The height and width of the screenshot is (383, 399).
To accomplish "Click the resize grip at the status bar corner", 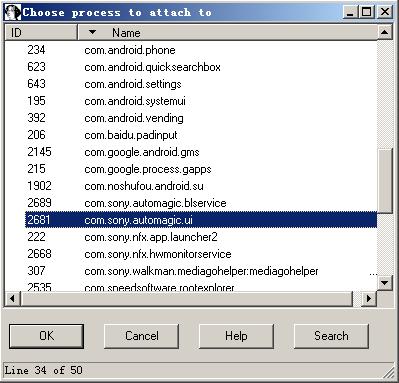I will pyautogui.click(x=389, y=373).
